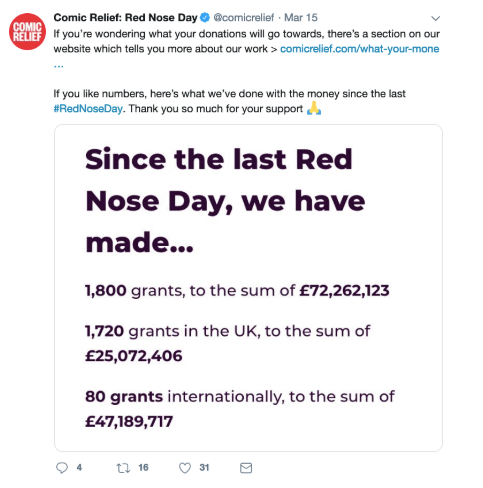Reply using the speech bubble icon

(62, 468)
